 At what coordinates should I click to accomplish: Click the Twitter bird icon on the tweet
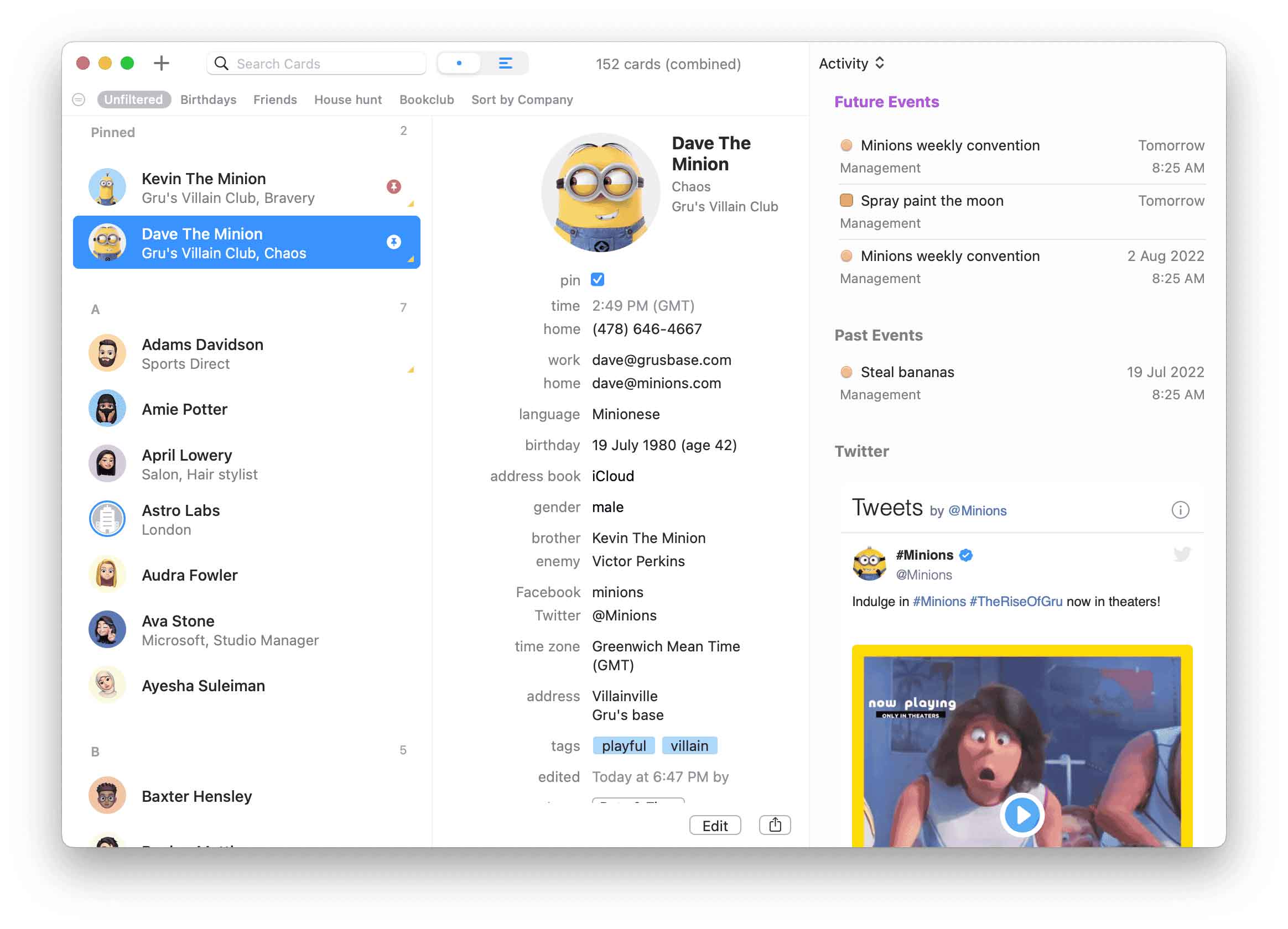coord(1182,555)
